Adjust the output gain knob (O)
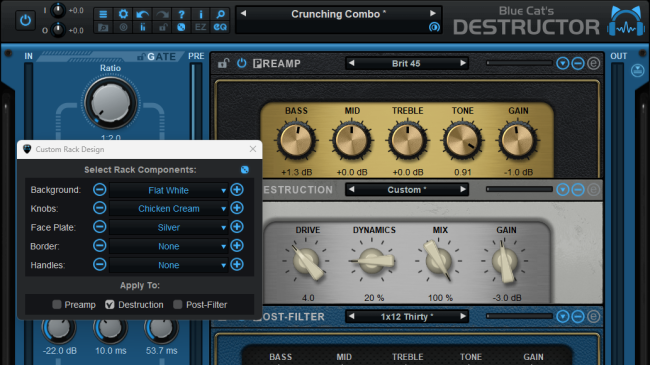 click(x=58, y=30)
